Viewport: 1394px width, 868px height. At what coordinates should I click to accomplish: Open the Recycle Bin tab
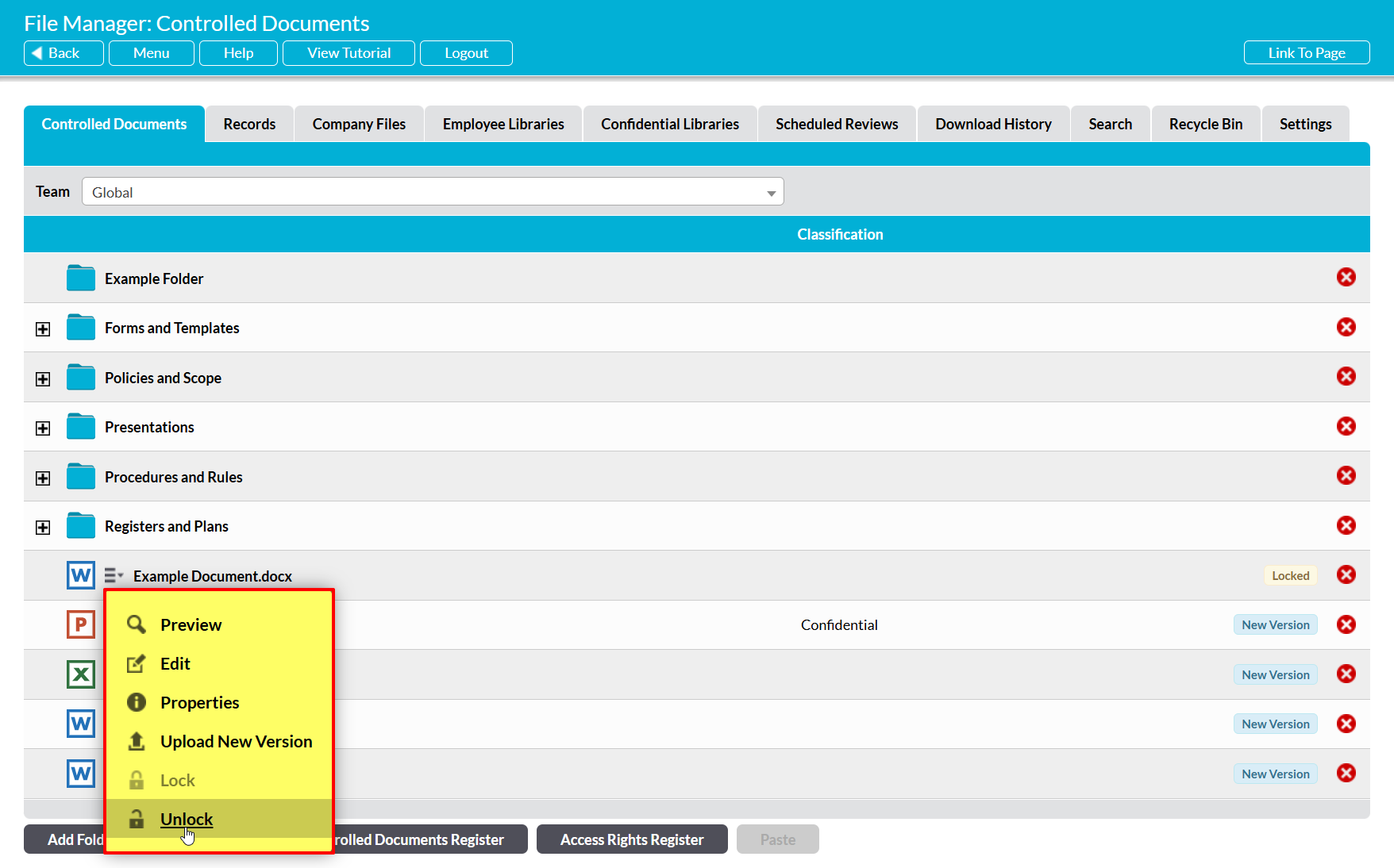coord(1205,124)
